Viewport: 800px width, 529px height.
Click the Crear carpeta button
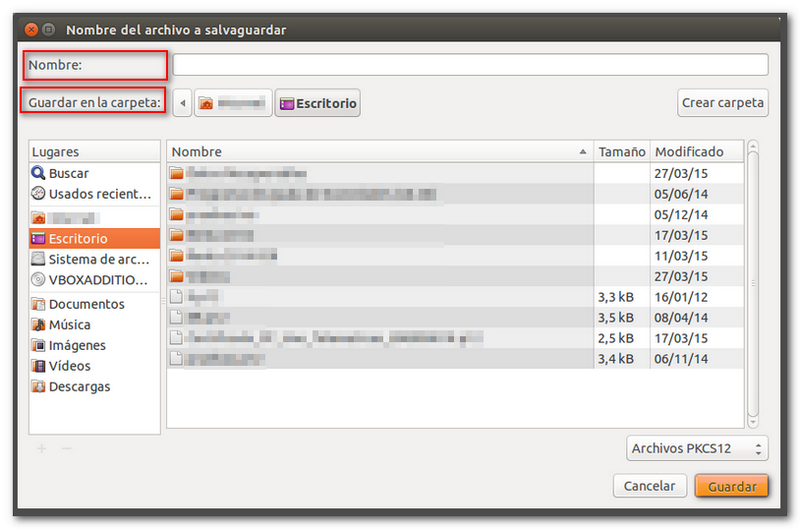point(723,102)
